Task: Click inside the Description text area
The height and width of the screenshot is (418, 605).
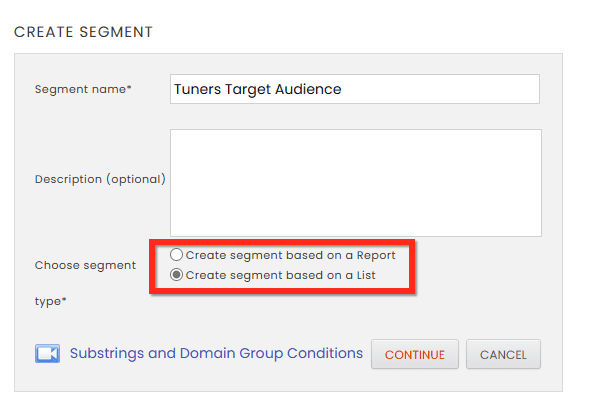Action: click(x=355, y=182)
